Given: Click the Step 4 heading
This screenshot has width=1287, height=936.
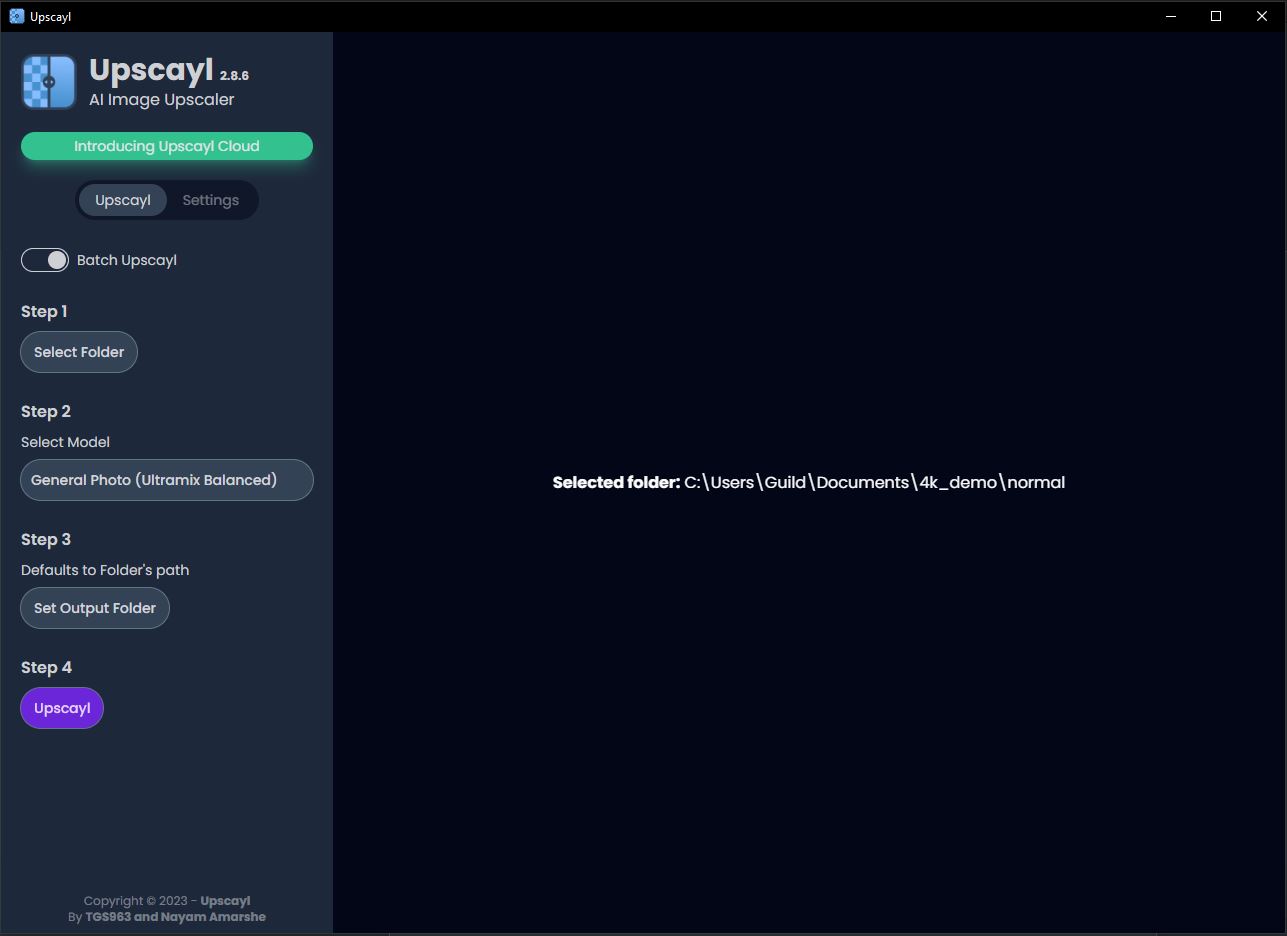Looking at the screenshot, I should pos(47,668).
